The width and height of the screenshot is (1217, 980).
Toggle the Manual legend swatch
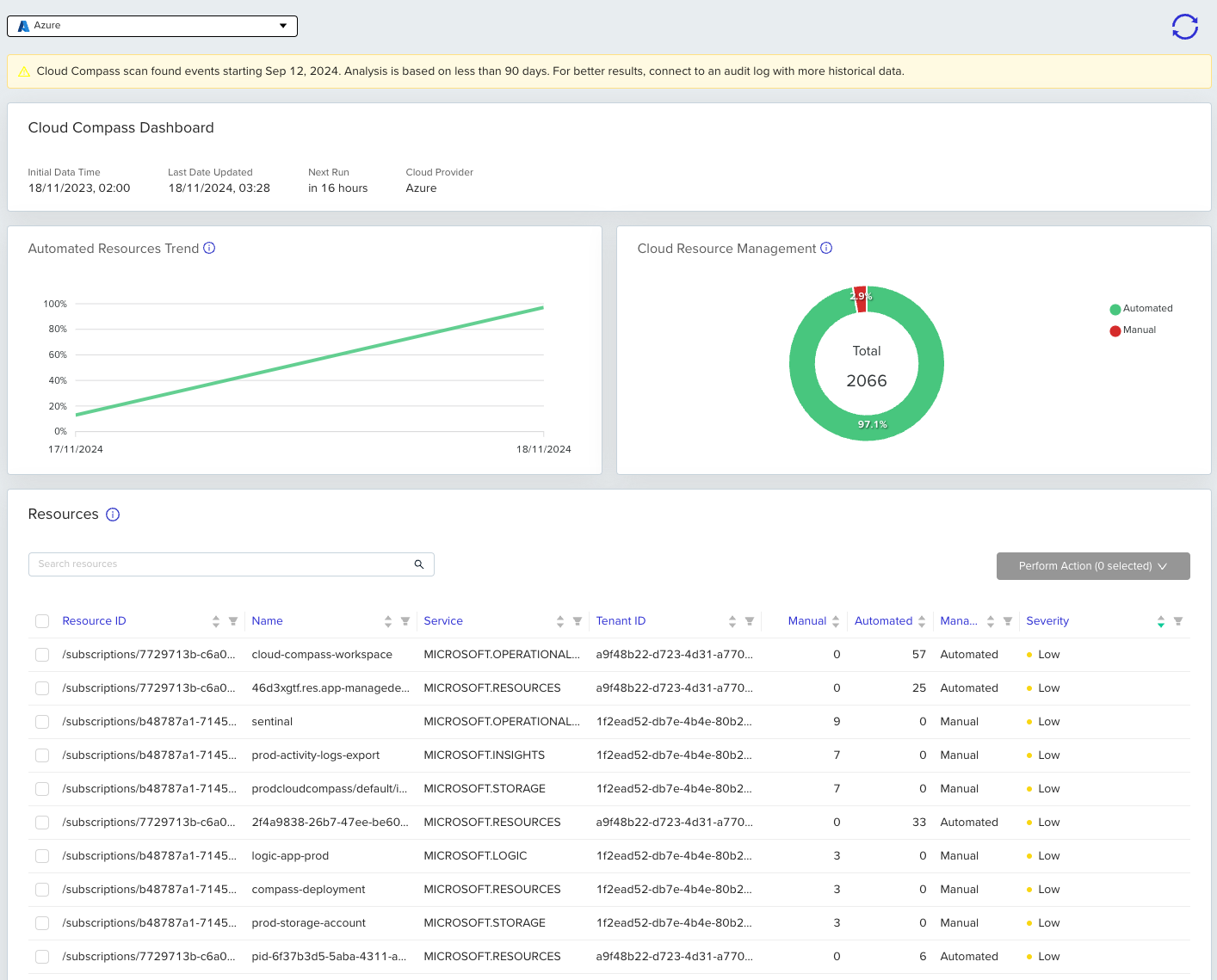tap(1115, 331)
